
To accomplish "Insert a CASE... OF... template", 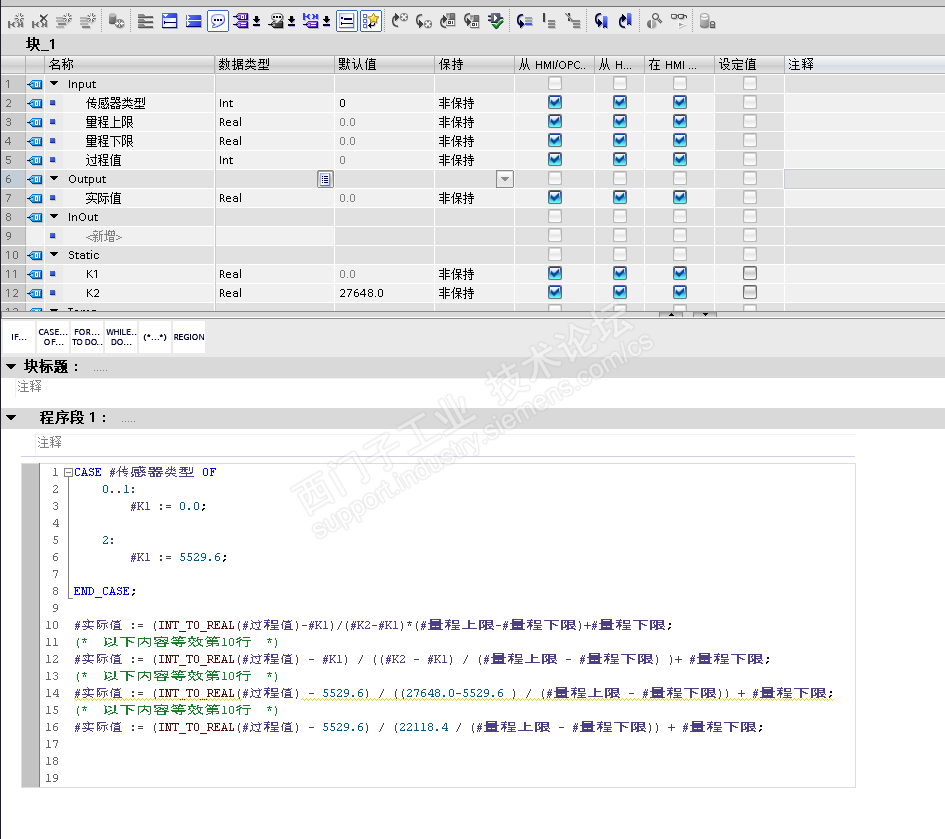I will 53,337.
